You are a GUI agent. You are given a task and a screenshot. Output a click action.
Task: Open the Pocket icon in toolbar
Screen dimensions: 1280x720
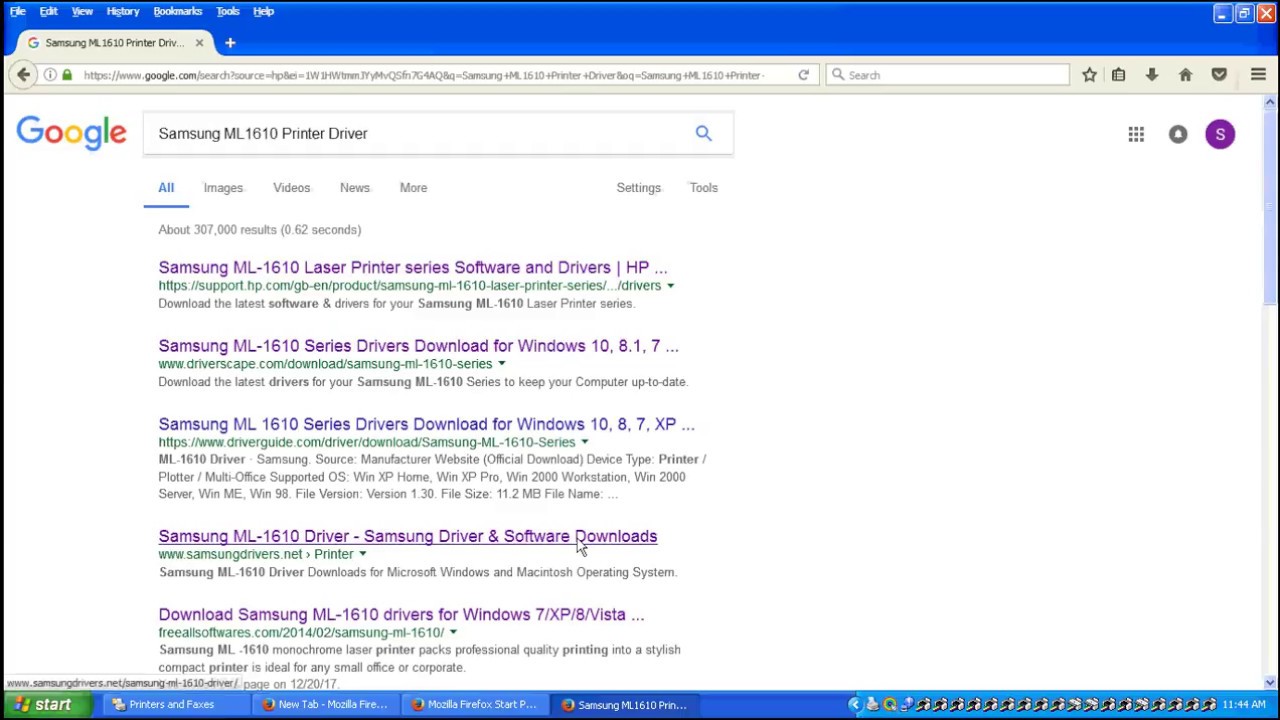point(1219,75)
